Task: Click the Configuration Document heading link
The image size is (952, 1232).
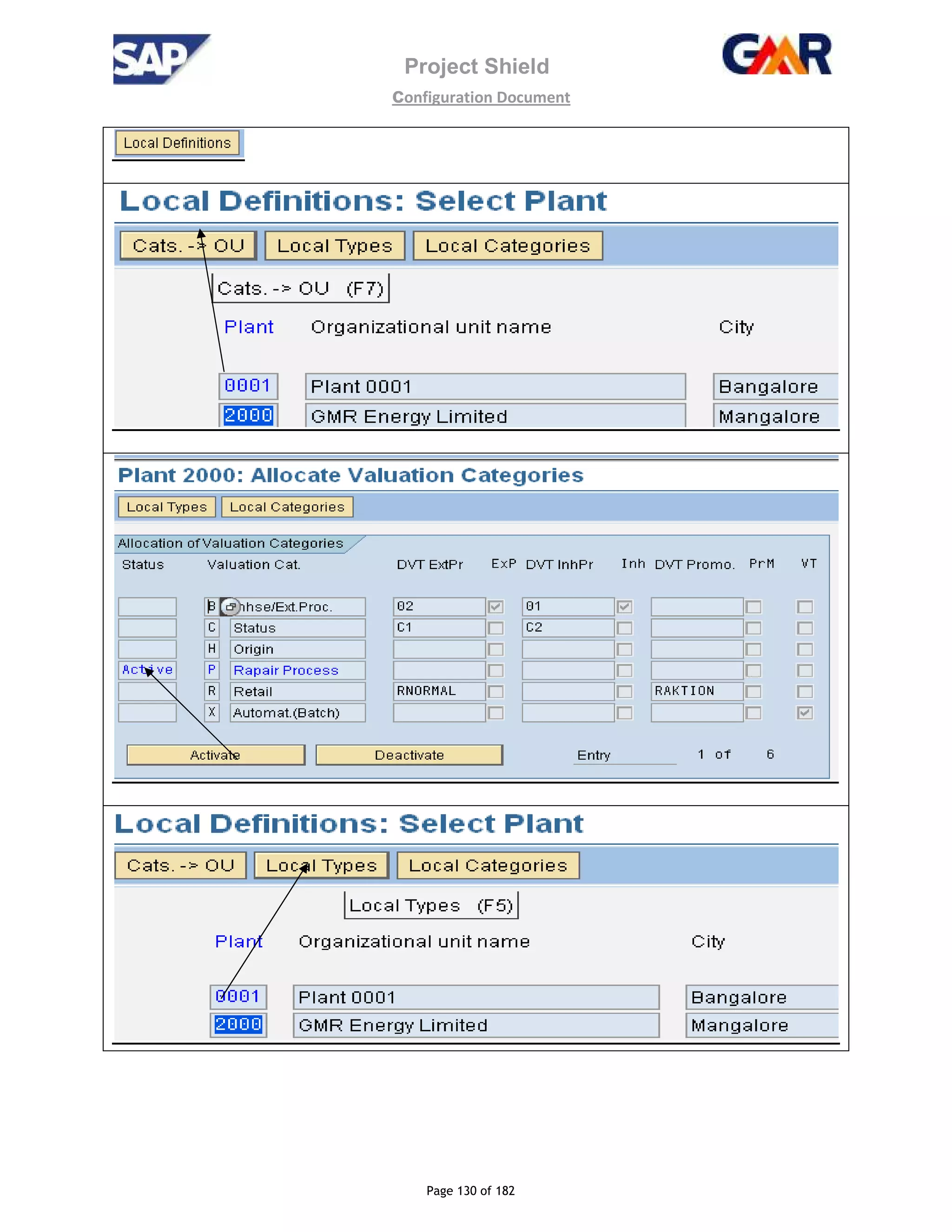Action: (481, 98)
